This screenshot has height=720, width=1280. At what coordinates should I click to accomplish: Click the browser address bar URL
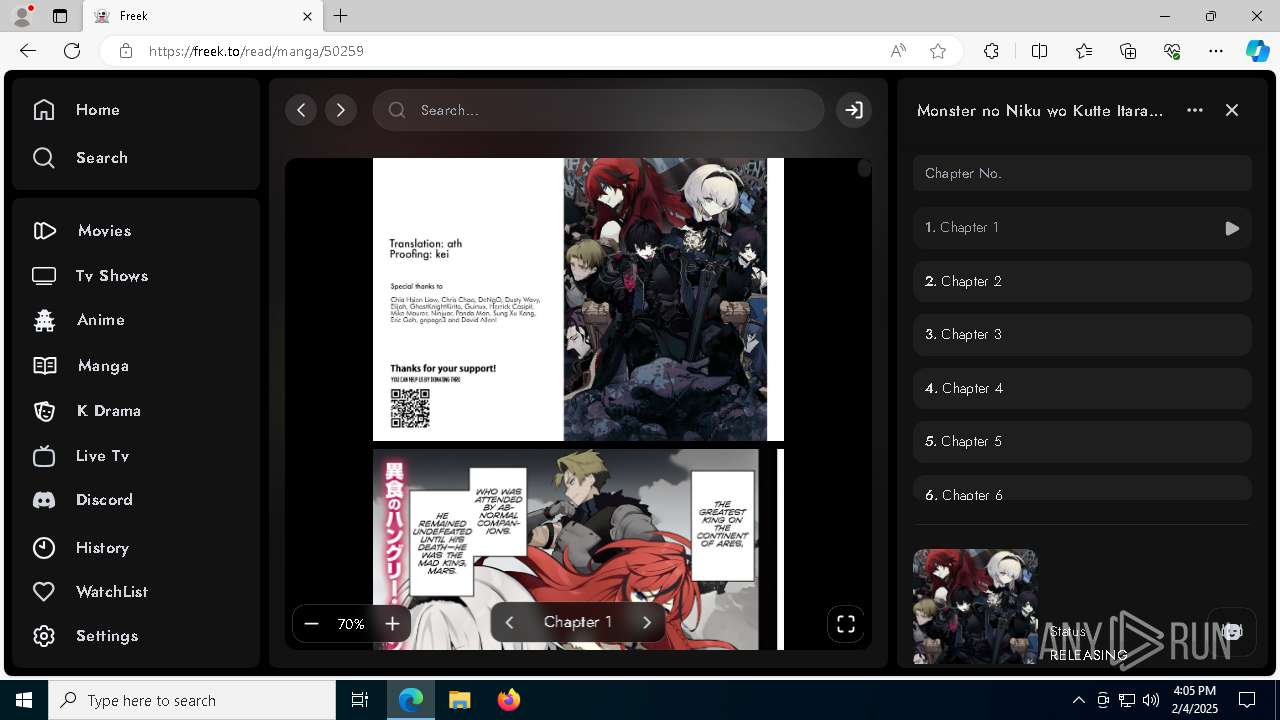tap(256, 51)
